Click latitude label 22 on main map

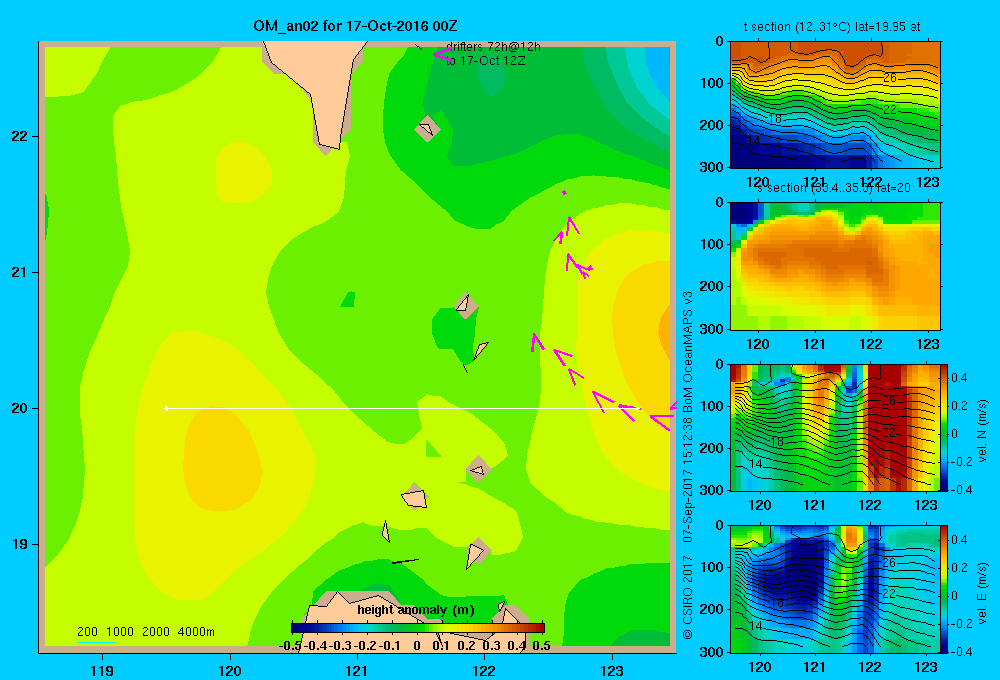click(20, 136)
